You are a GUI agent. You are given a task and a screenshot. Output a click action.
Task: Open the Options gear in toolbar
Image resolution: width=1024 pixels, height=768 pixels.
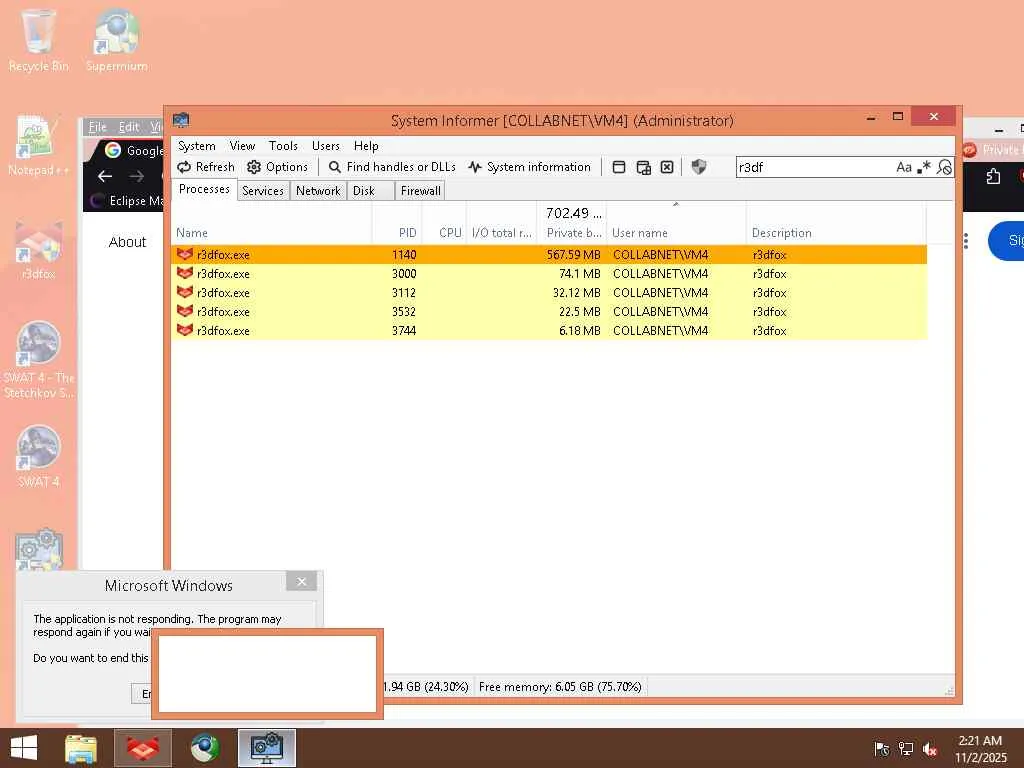(x=278, y=167)
